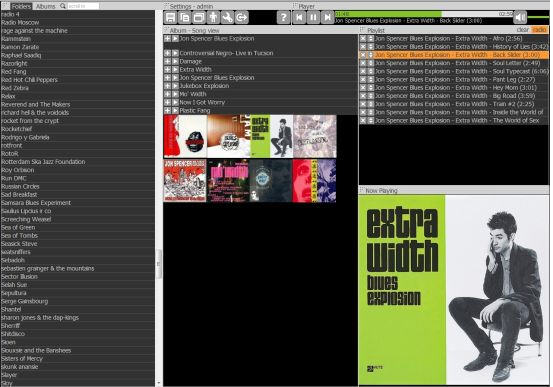Viewport: 553px width, 387px height.
Task: Click the save (floppy disk) icon in Settings
Action: (171, 17)
